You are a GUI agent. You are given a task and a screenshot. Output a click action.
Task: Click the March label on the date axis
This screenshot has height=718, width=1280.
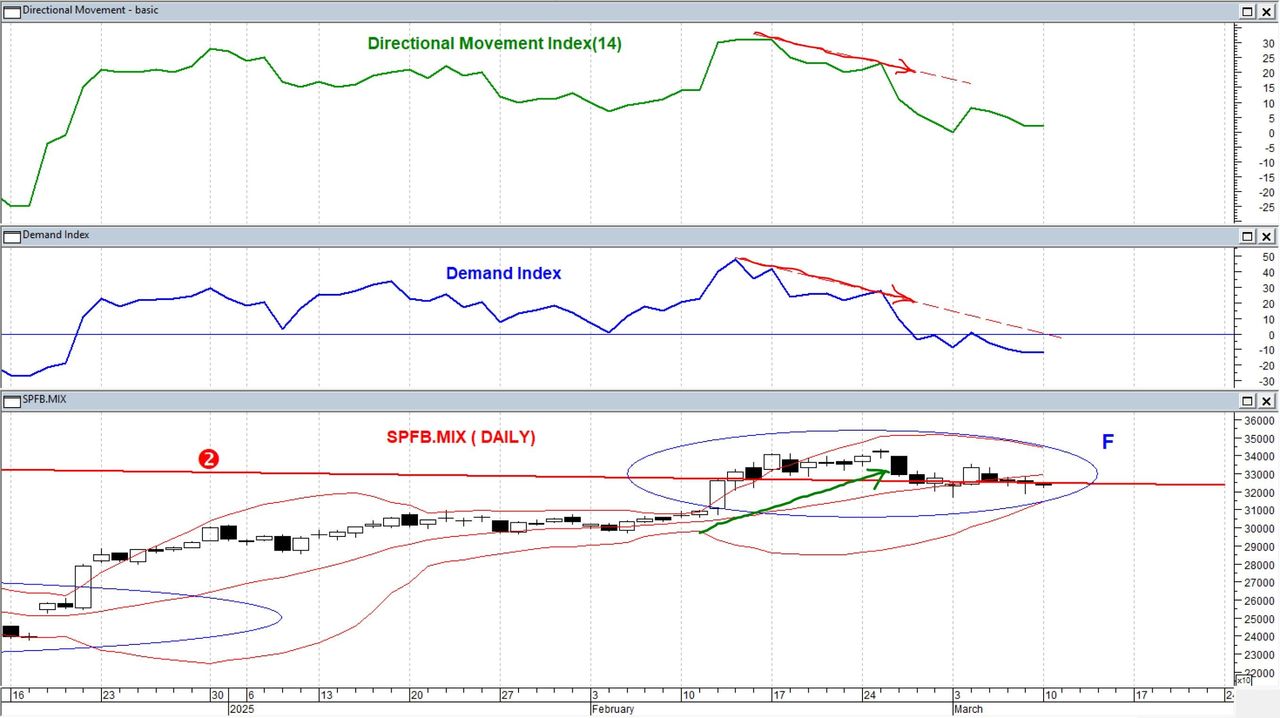point(969,709)
